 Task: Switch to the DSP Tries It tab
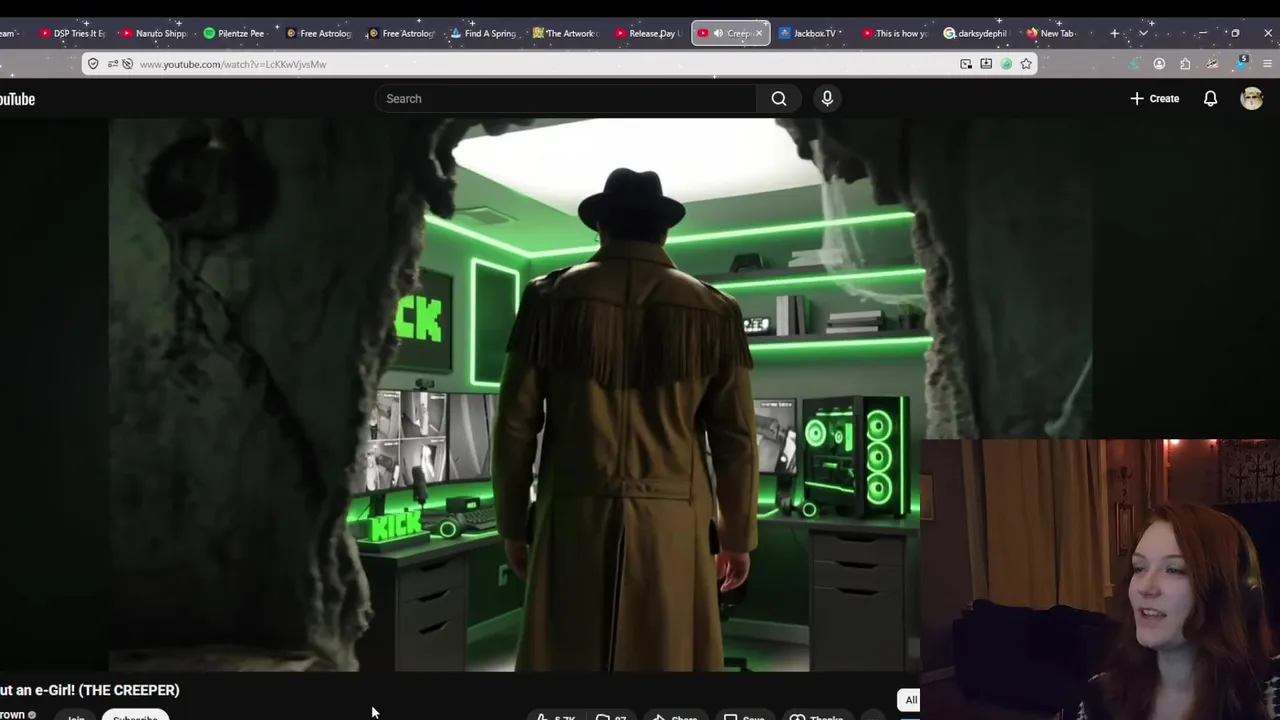[x=73, y=33]
